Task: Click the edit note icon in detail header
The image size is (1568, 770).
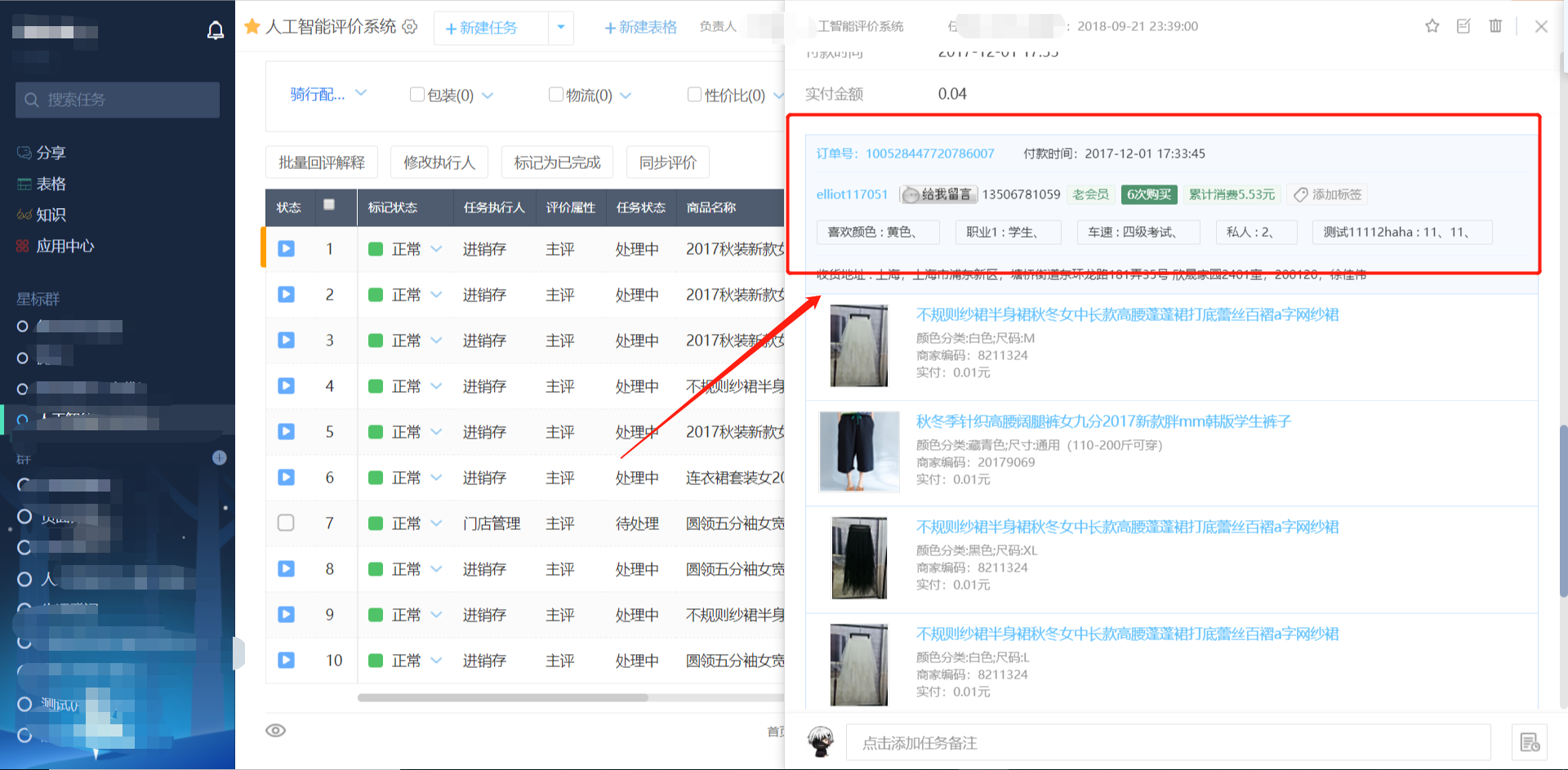Action: (x=1463, y=26)
